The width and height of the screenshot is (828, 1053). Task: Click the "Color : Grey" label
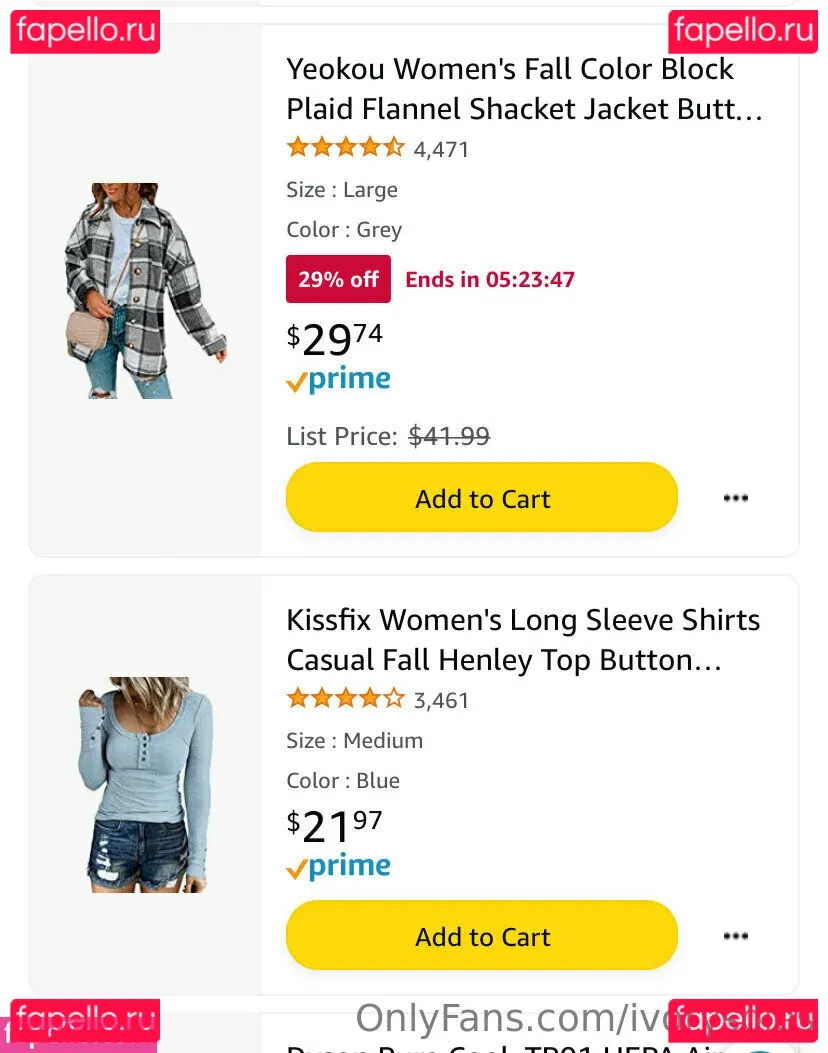[x=344, y=230]
